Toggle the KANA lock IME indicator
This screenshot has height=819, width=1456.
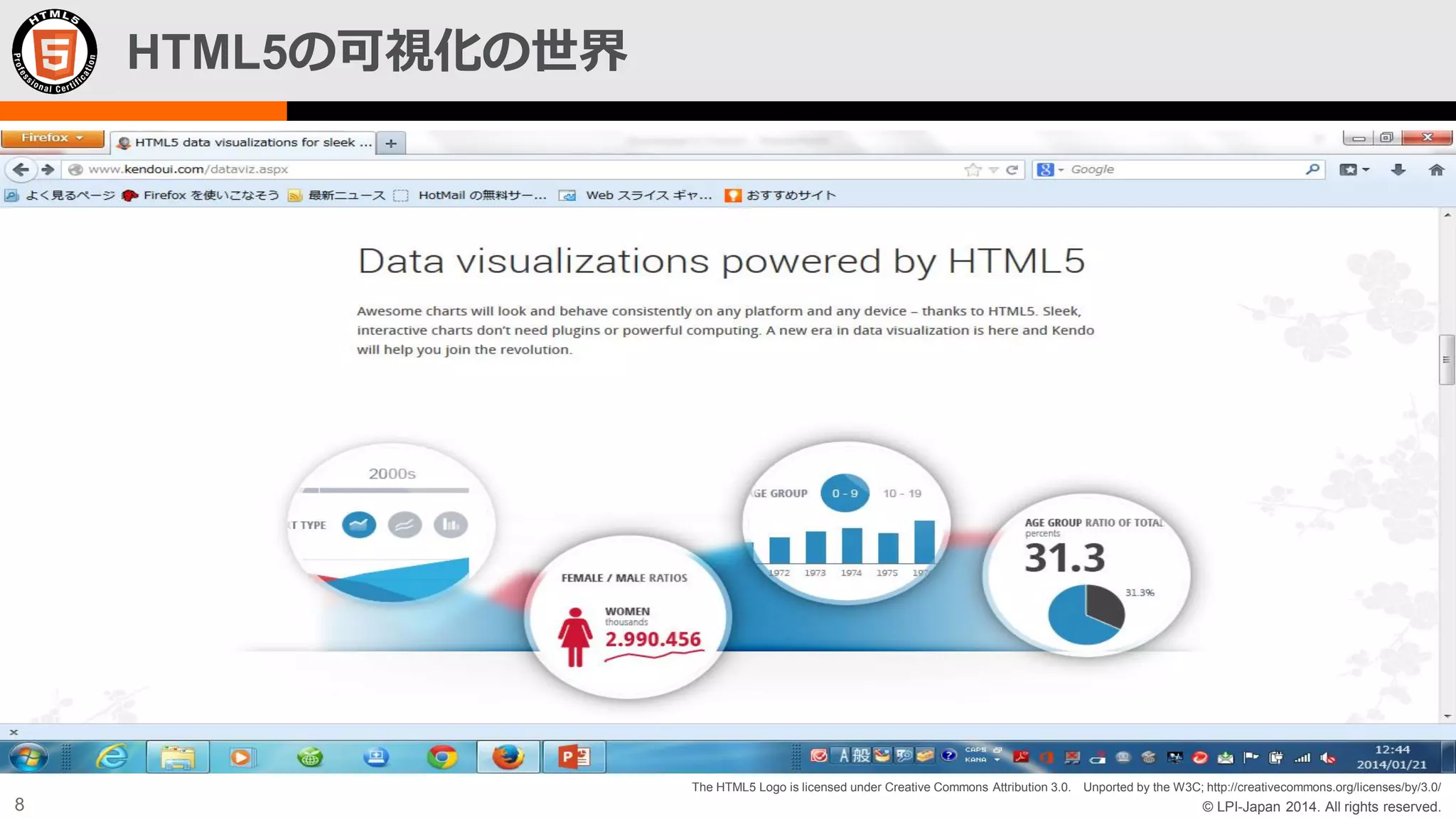(975, 760)
